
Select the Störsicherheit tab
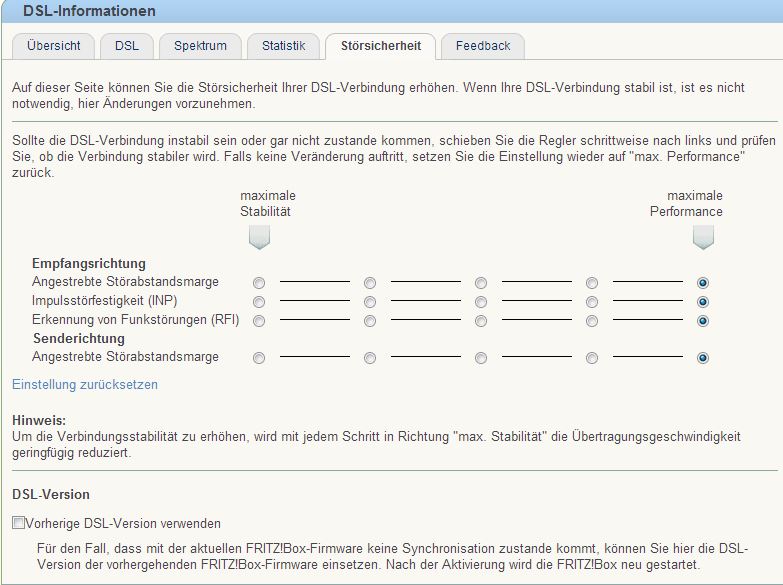[381, 46]
